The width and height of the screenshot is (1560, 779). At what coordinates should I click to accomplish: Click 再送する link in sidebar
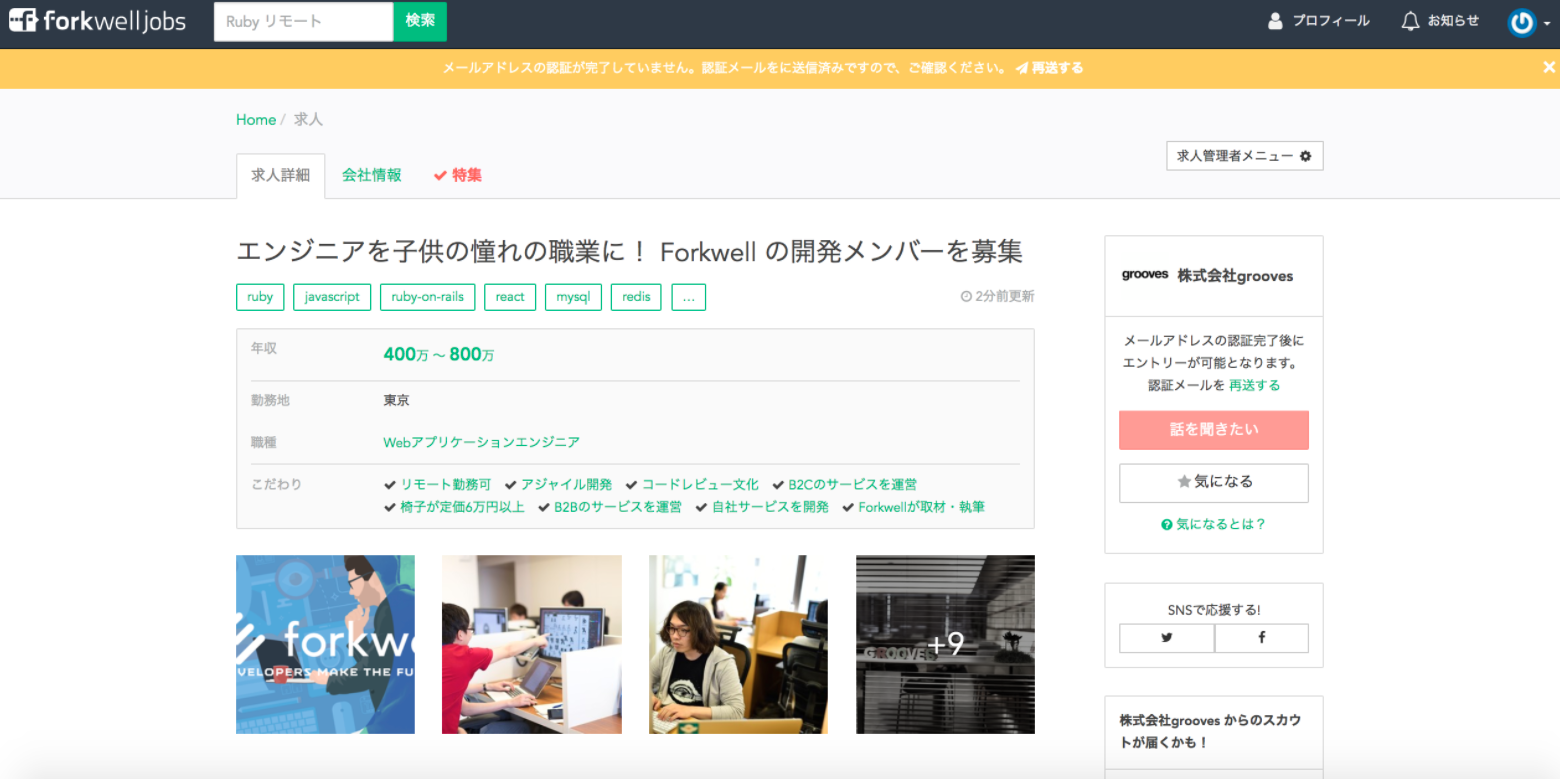pyautogui.click(x=1254, y=385)
